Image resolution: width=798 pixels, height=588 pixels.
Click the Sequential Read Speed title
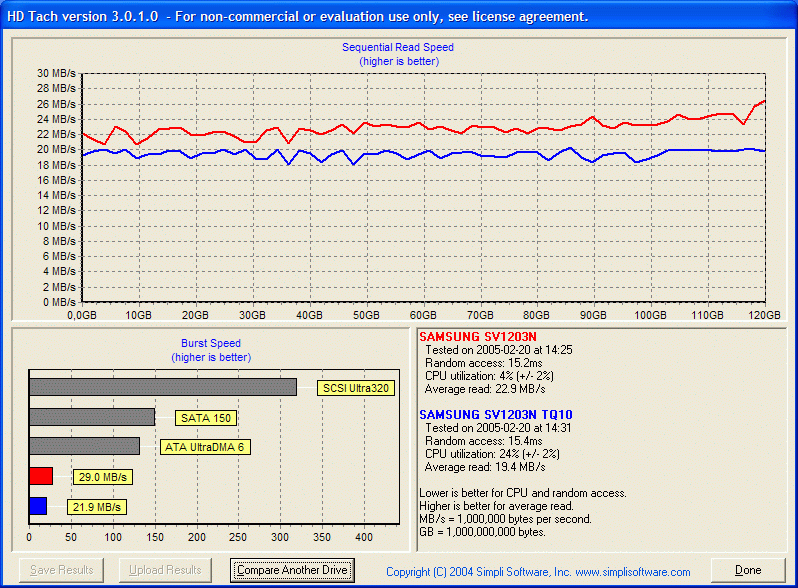click(x=398, y=47)
